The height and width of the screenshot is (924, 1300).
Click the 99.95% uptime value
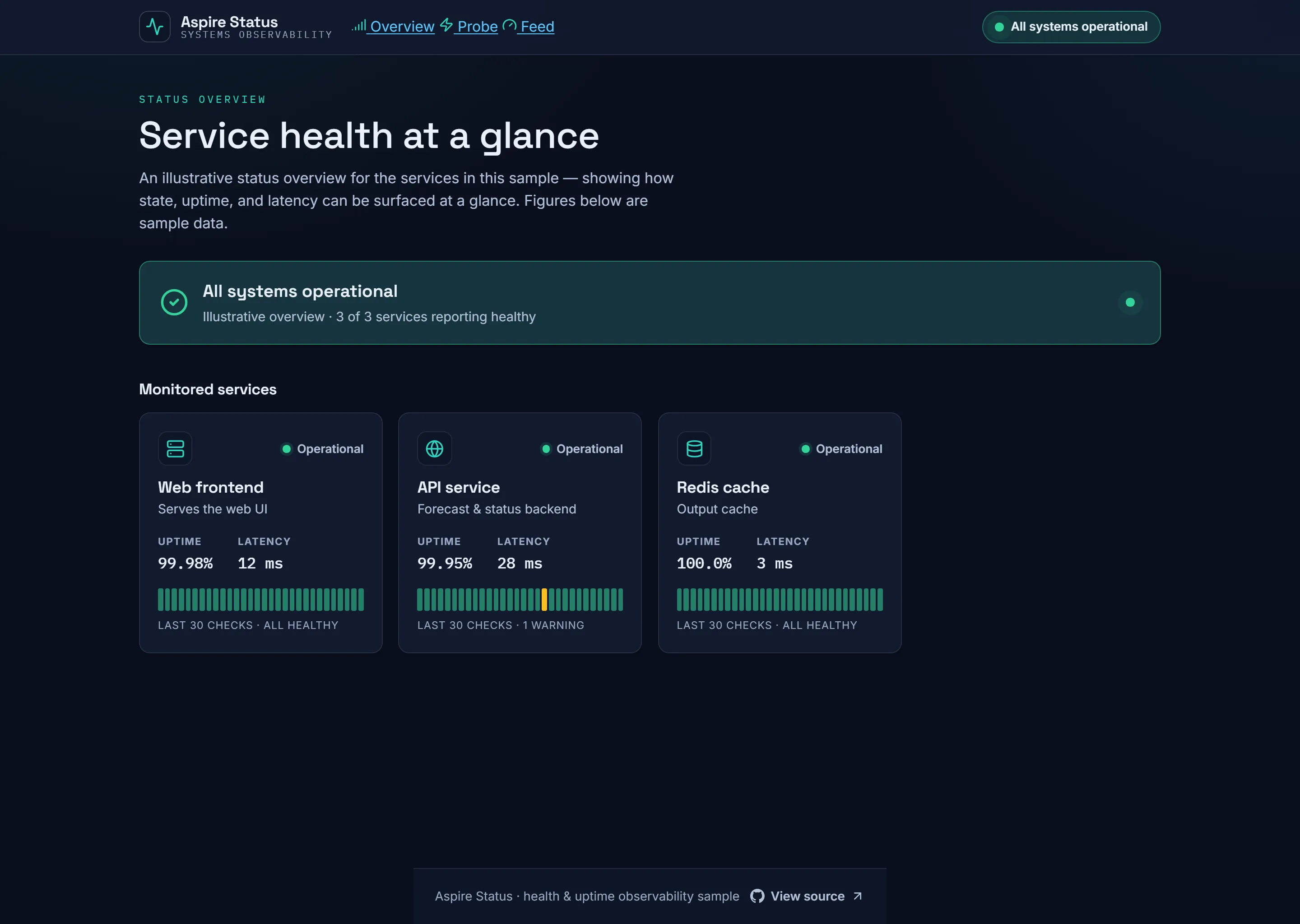coord(445,563)
